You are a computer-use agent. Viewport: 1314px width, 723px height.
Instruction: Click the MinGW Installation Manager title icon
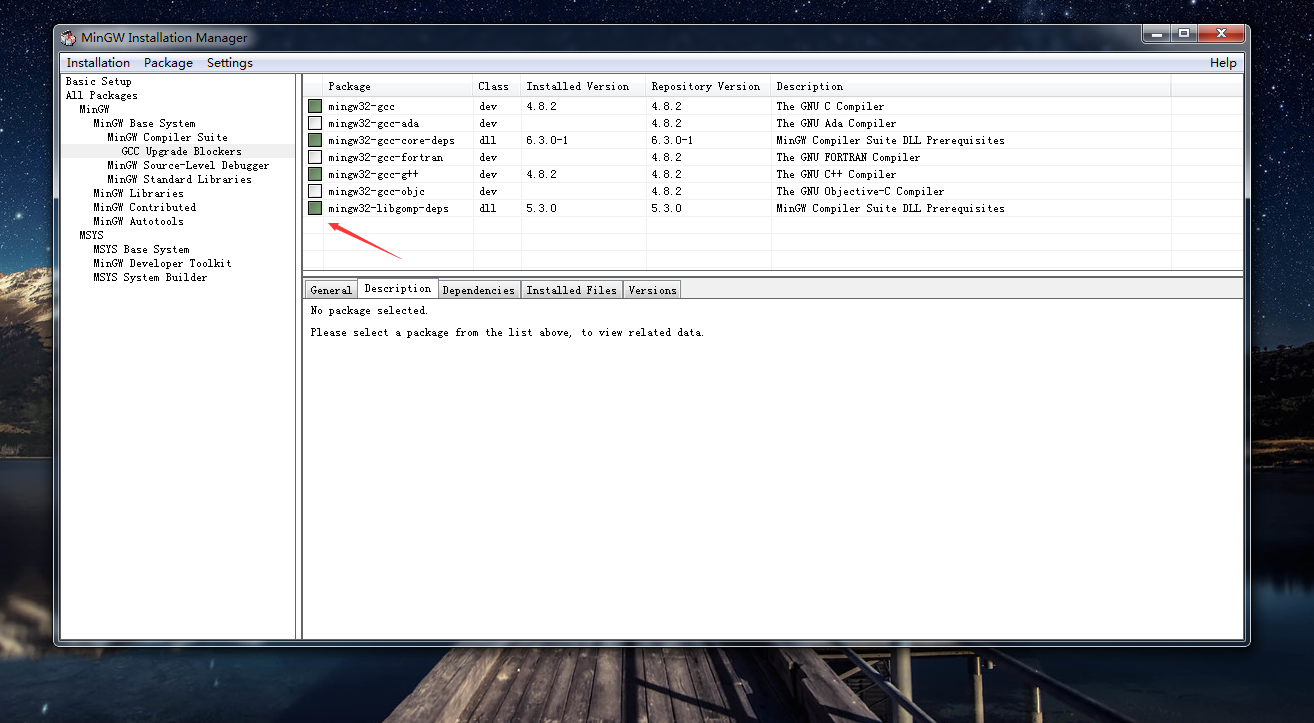[x=68, y=38]
